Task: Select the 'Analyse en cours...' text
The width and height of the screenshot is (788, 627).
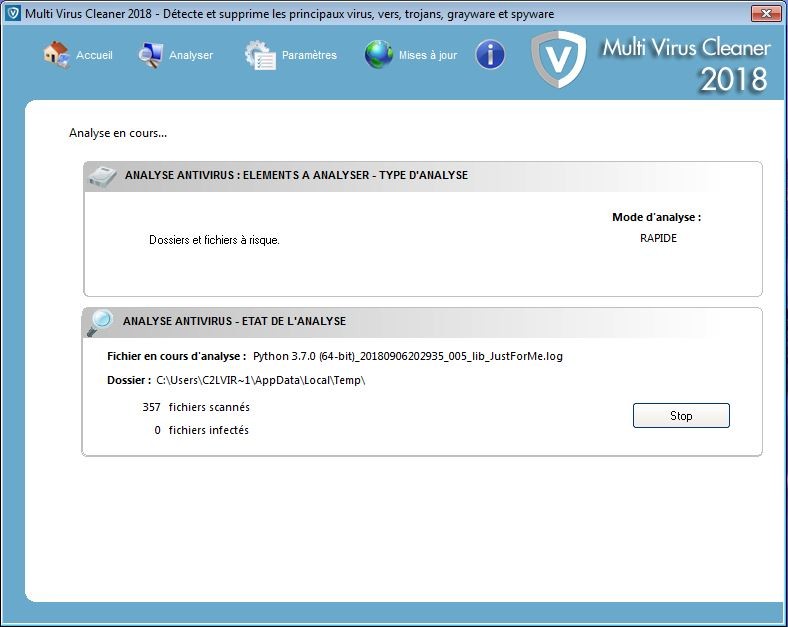Action: (118, 133)
